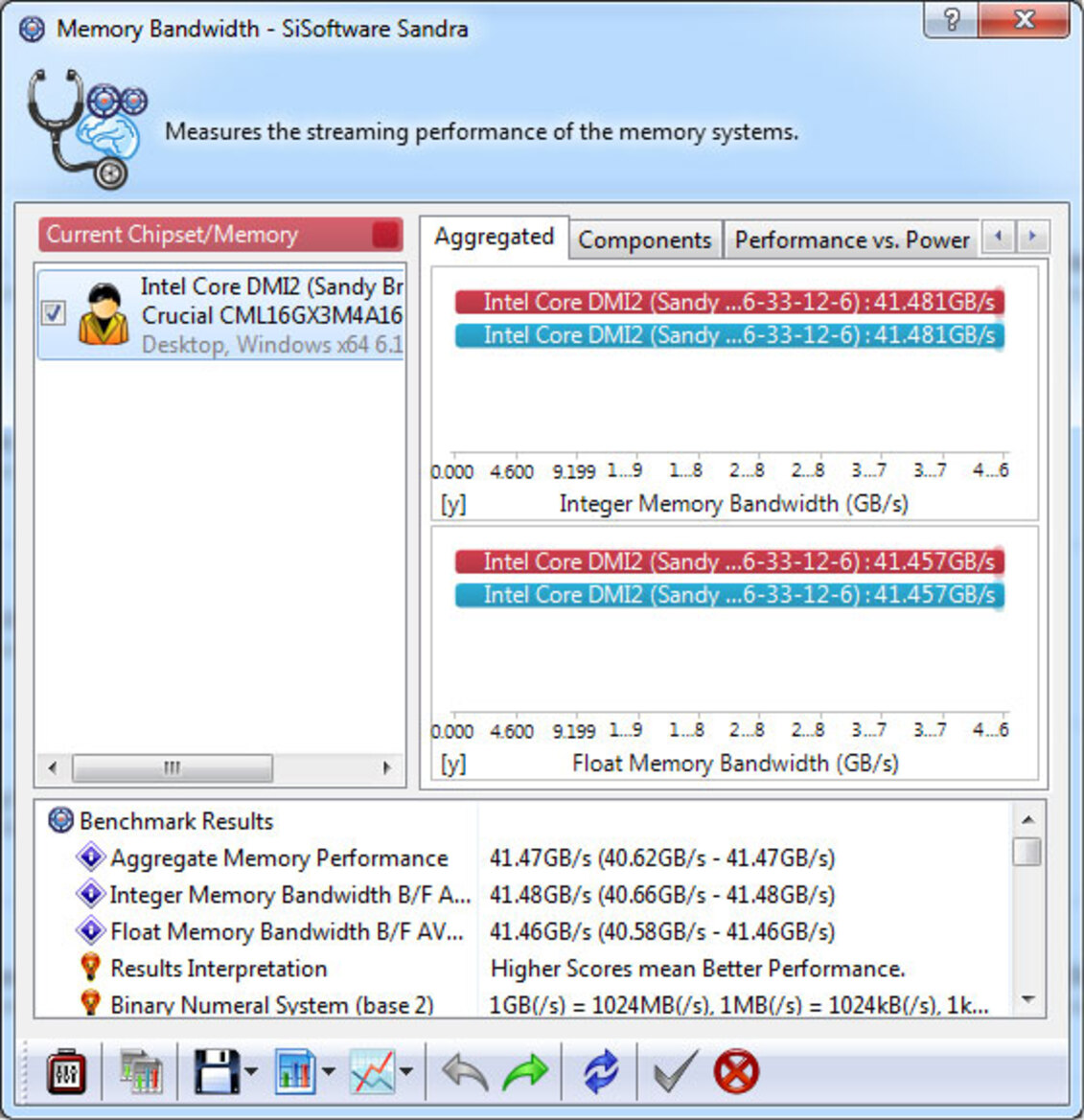Click the results pane vertical scrollbar thumb
1084x1120 pixels.
[x=1028, y=852]
